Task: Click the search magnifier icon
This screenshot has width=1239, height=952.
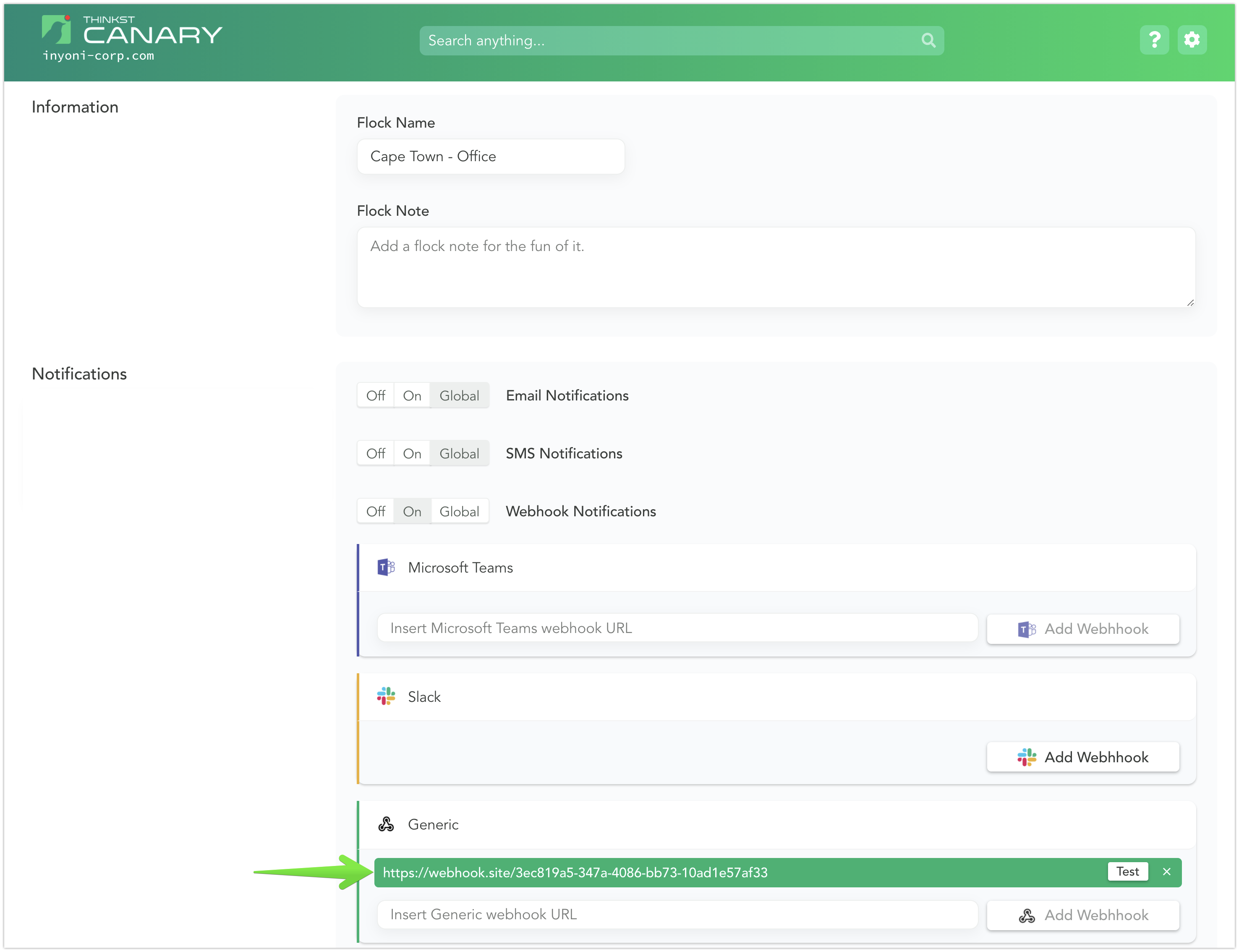Action: (x=928, y=40)
